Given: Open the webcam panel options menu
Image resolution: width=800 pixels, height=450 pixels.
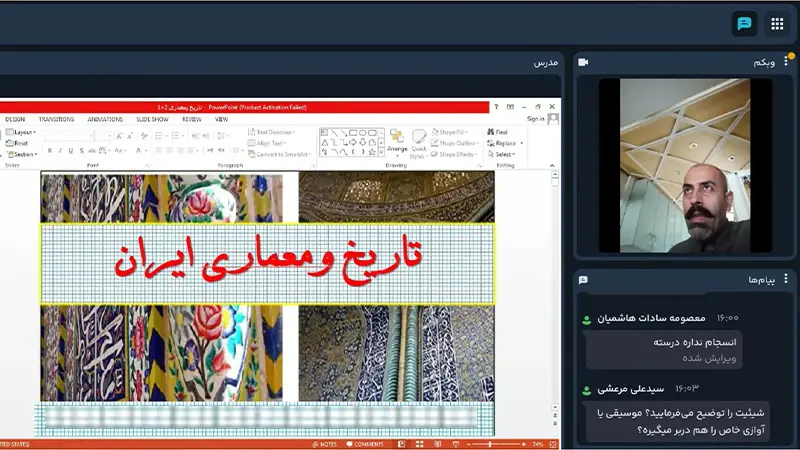Looking at the screenshot, I should (786, 62).
